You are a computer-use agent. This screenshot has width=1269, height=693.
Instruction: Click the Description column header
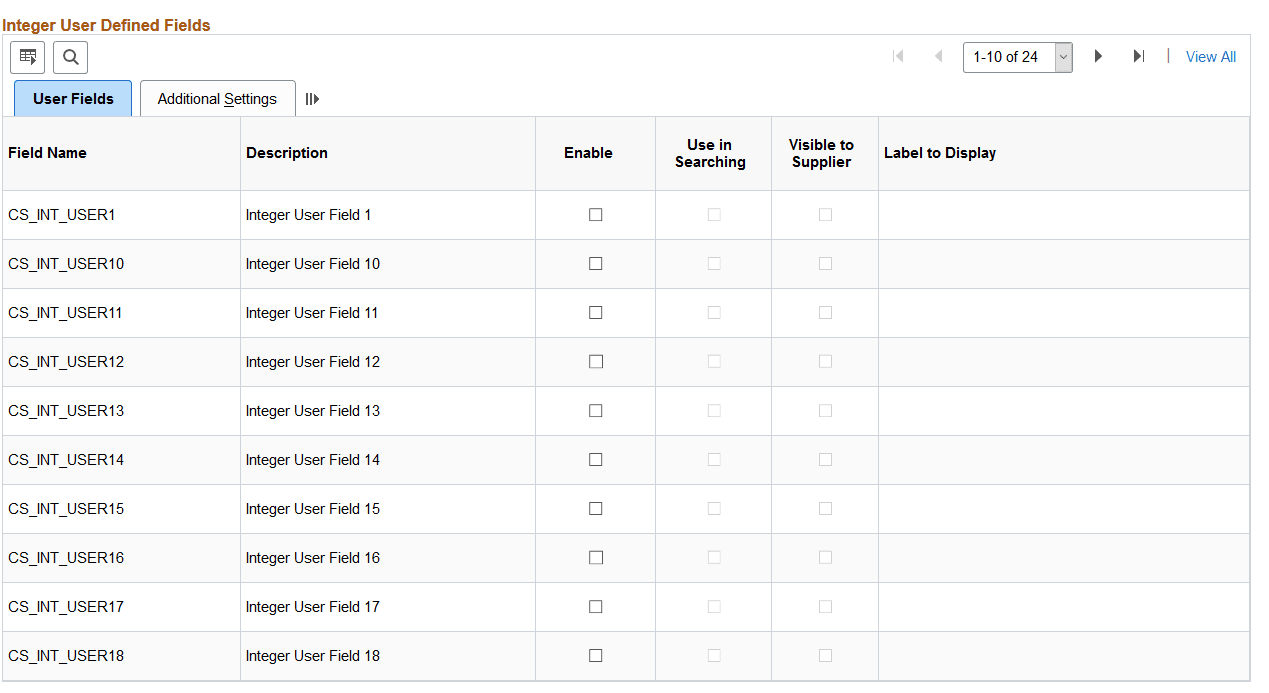[286, 152]
